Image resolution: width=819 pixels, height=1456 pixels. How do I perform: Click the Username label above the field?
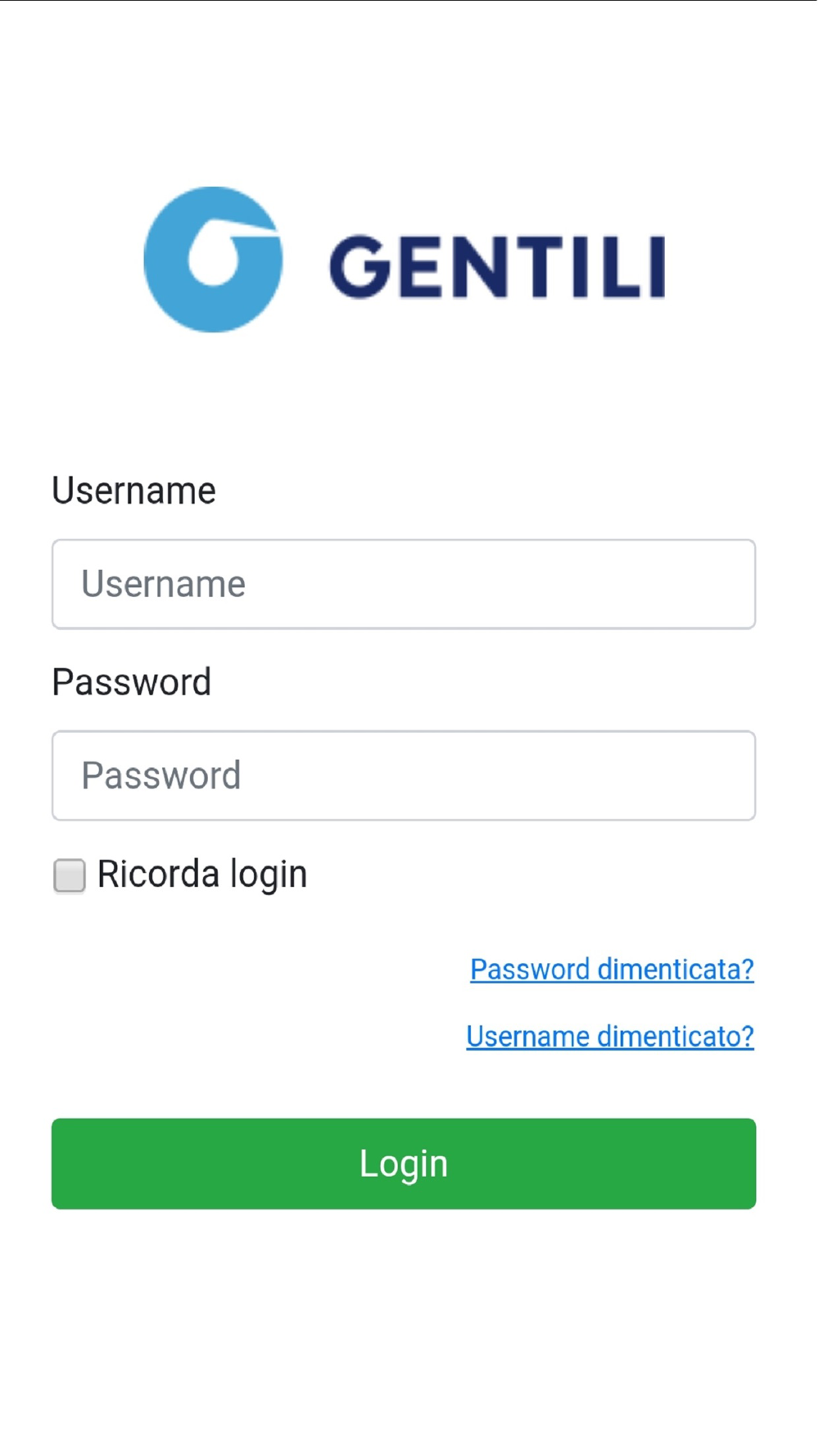pyautogui.click(x=133, y=491)
